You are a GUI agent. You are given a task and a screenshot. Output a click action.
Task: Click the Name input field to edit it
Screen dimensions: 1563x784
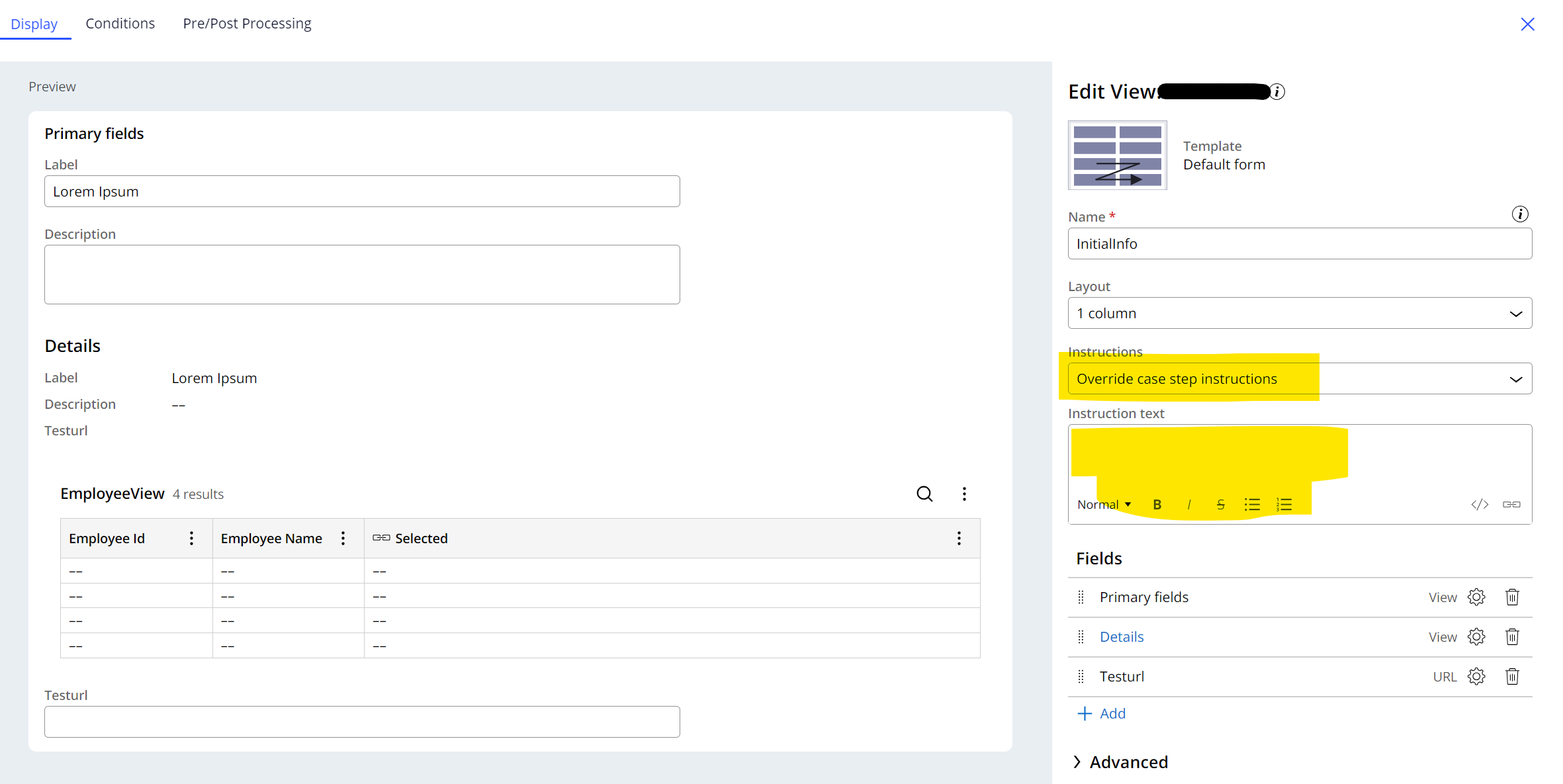[1298, 243]
